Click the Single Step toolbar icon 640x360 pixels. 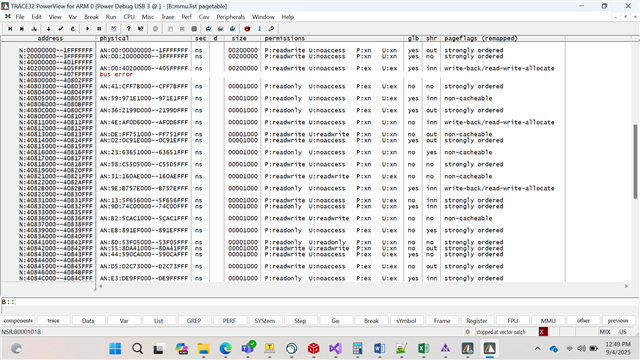pyautogui.click(x=10, y=29)
